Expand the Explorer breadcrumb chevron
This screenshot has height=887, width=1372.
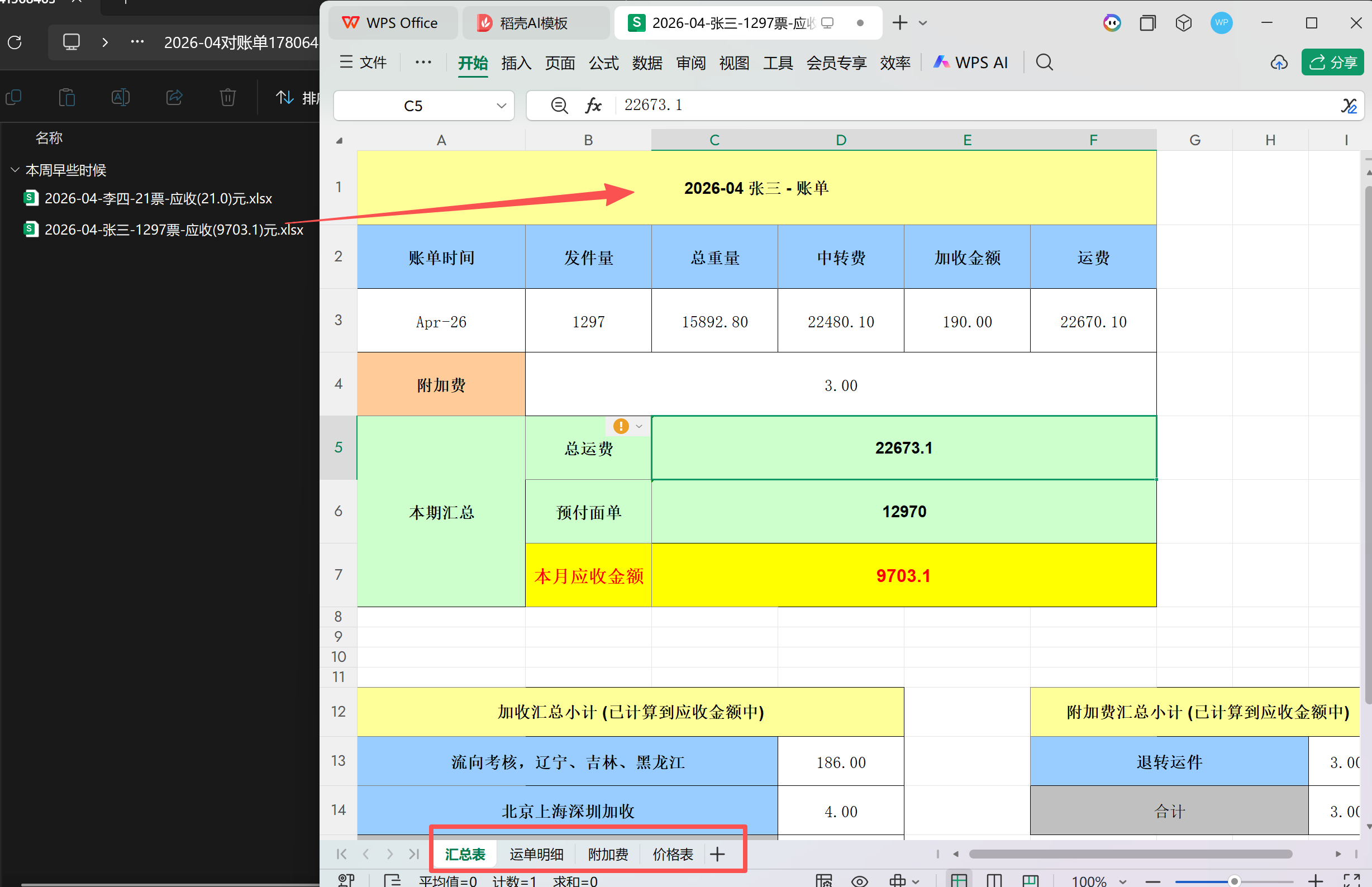coord(105,42)
